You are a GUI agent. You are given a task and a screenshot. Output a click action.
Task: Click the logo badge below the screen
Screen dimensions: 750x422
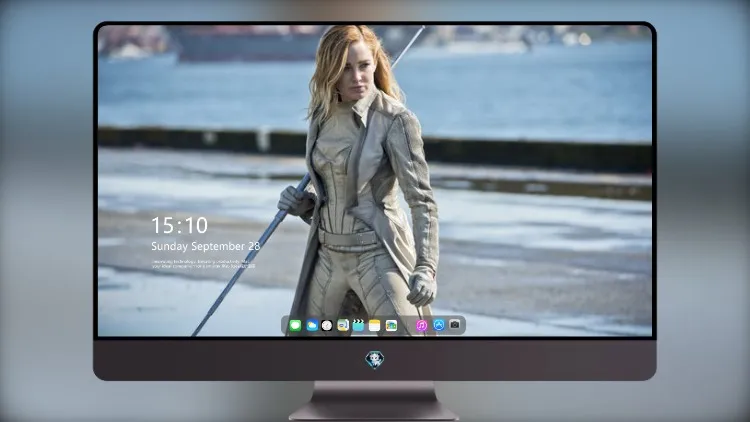[x=375, y=360]
